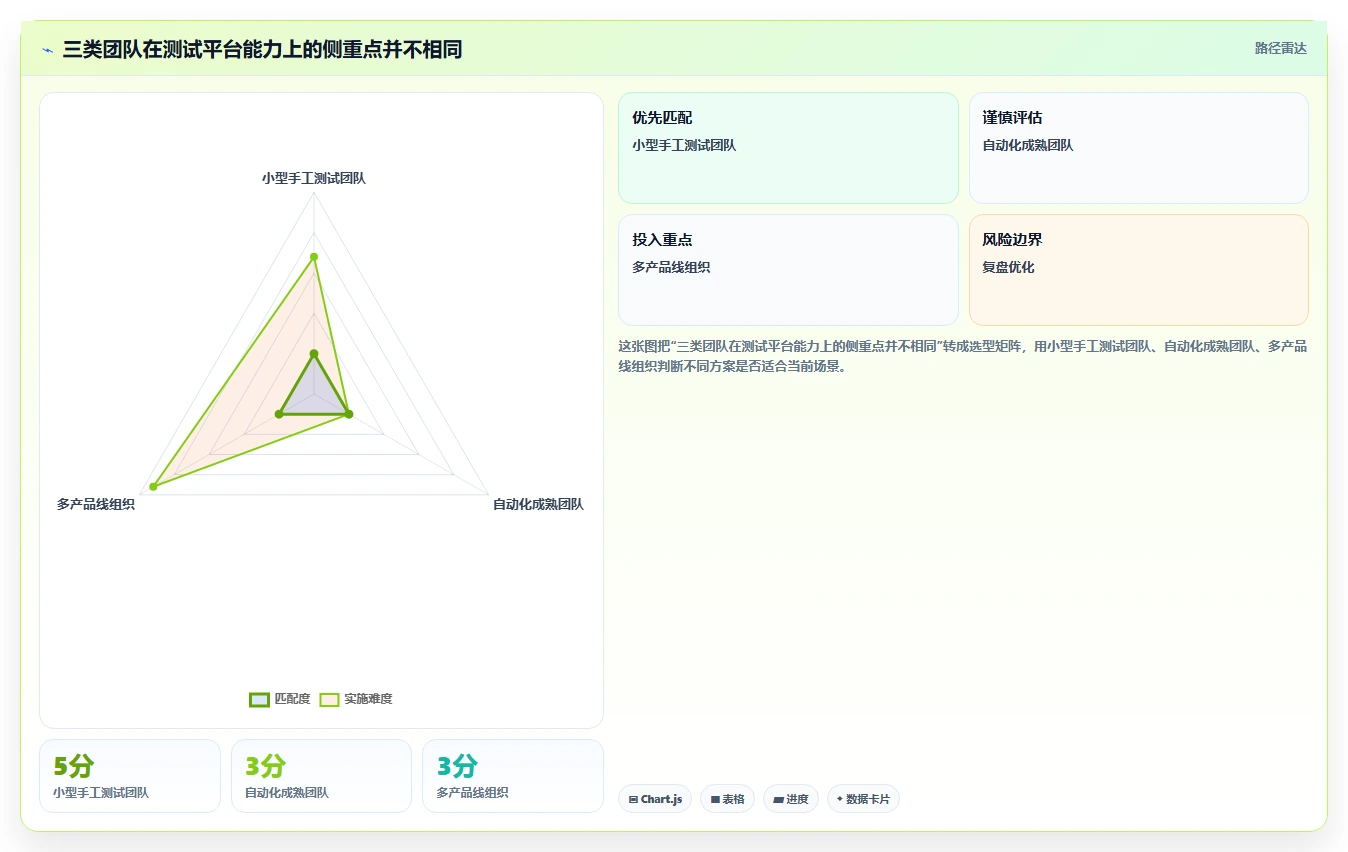Click the 匹配度 data point on the 小型手工测试团队 axis
1348x852 pixels.
(314, 353)
